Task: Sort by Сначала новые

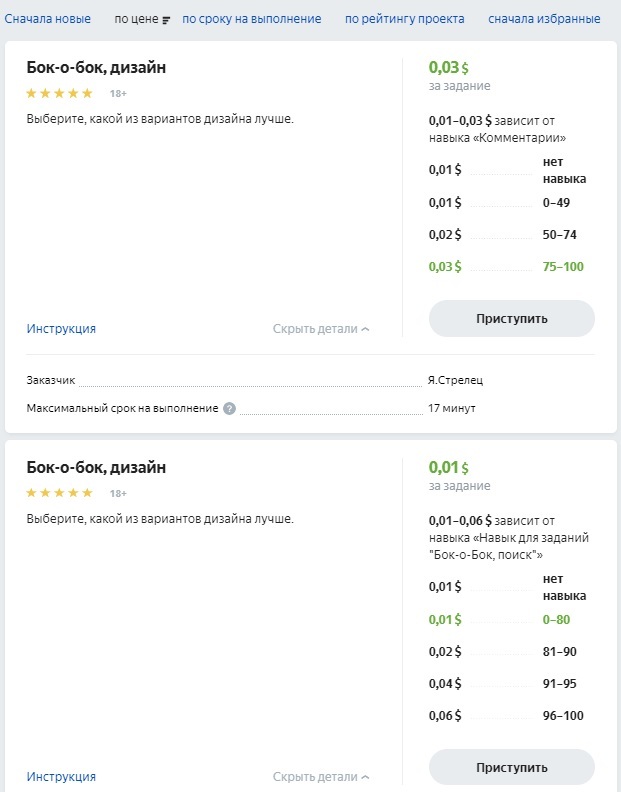Action: pos(47,19)
